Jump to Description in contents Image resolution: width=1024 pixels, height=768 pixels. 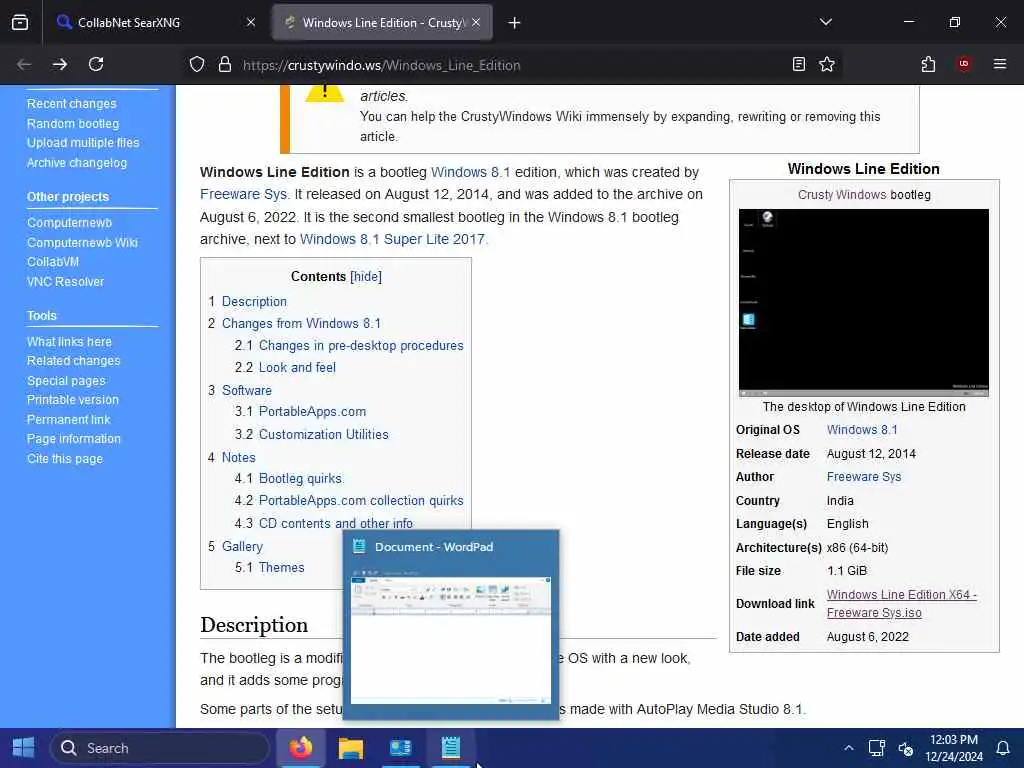254,302
